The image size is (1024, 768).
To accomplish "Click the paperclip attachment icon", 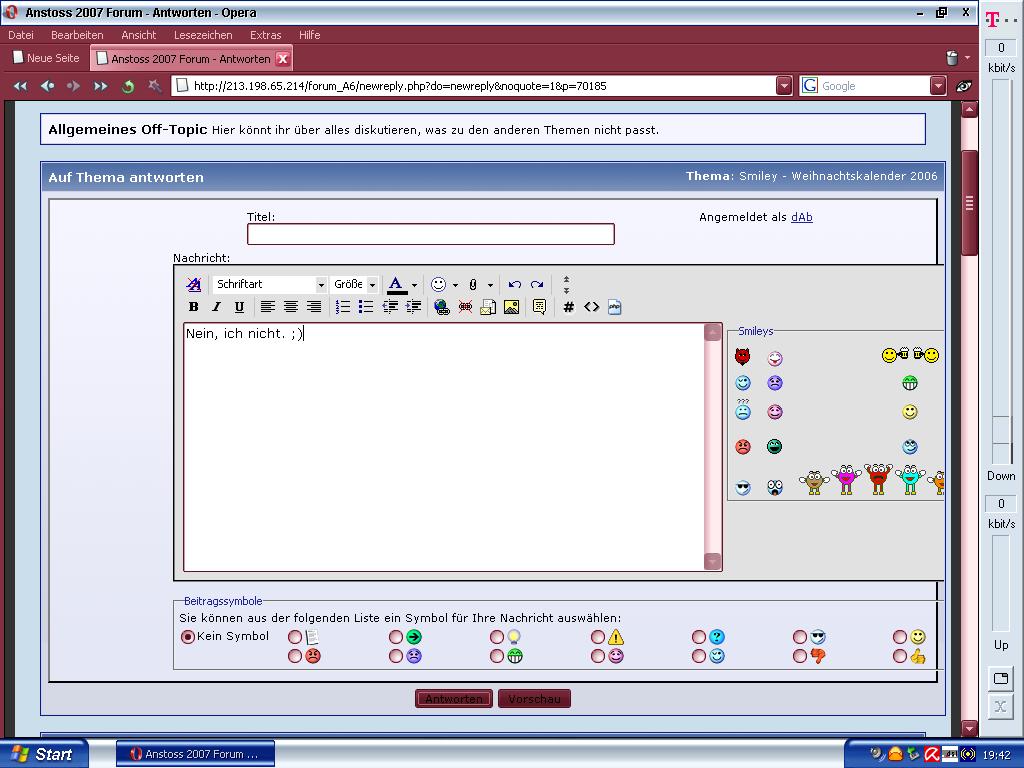I will click(473, 284).
